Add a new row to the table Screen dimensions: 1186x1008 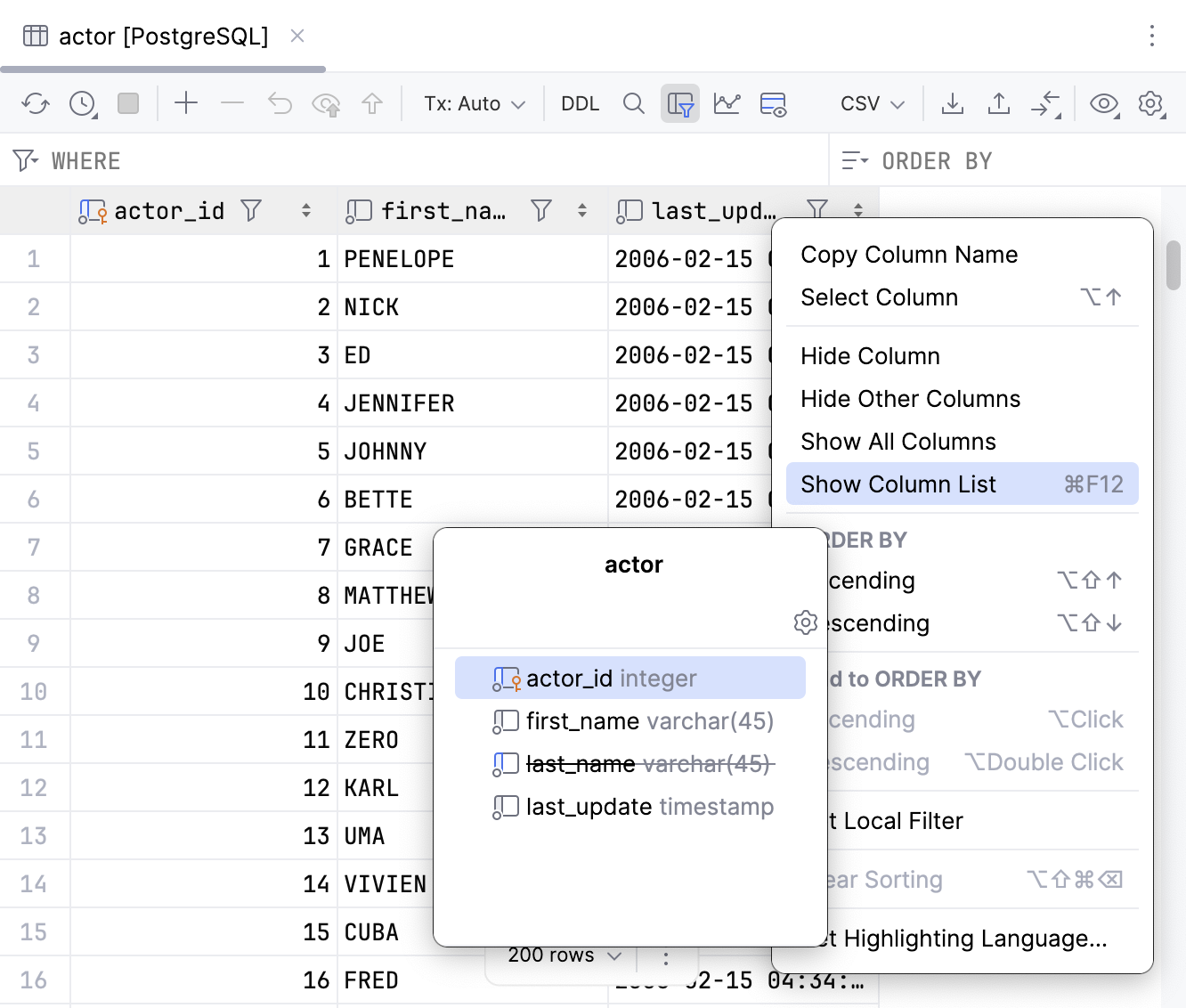coord(186,103)
